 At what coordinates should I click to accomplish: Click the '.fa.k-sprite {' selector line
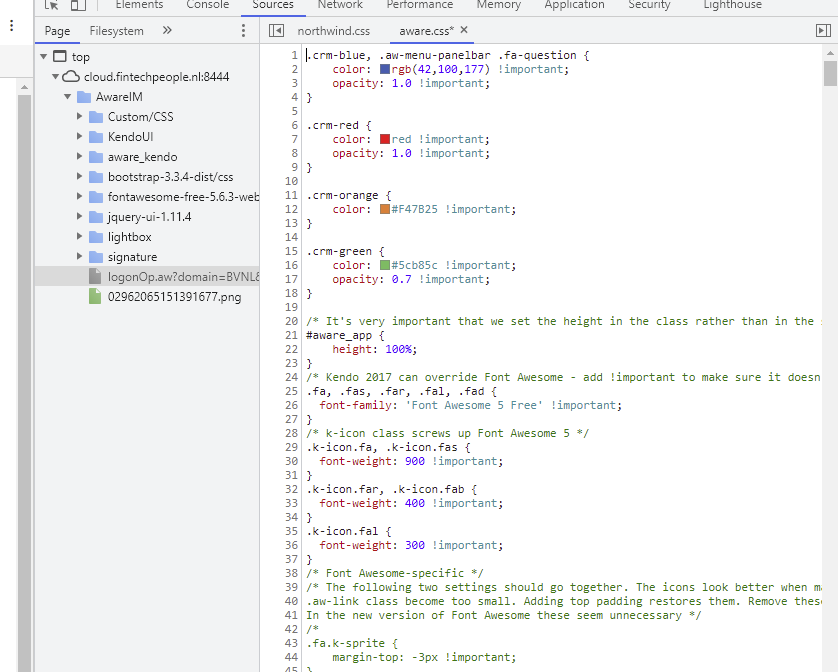coord(352,643)
